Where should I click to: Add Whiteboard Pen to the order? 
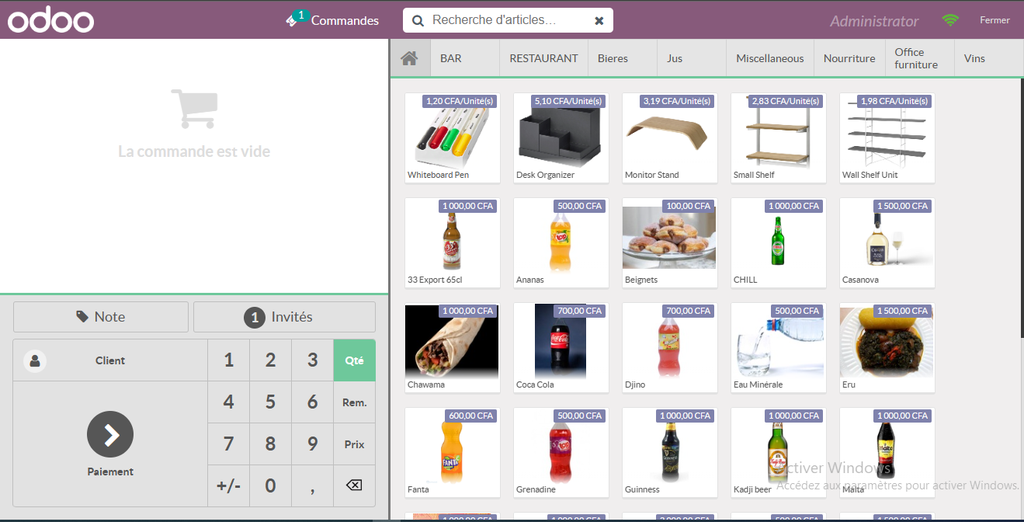(x=452, y=138)
